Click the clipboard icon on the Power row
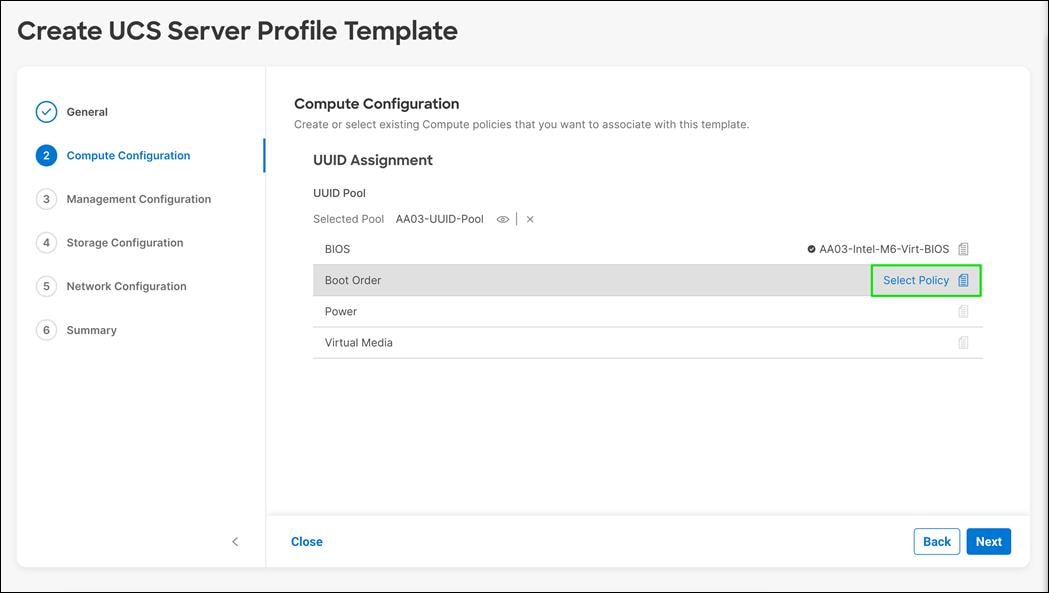 [963, 311]
